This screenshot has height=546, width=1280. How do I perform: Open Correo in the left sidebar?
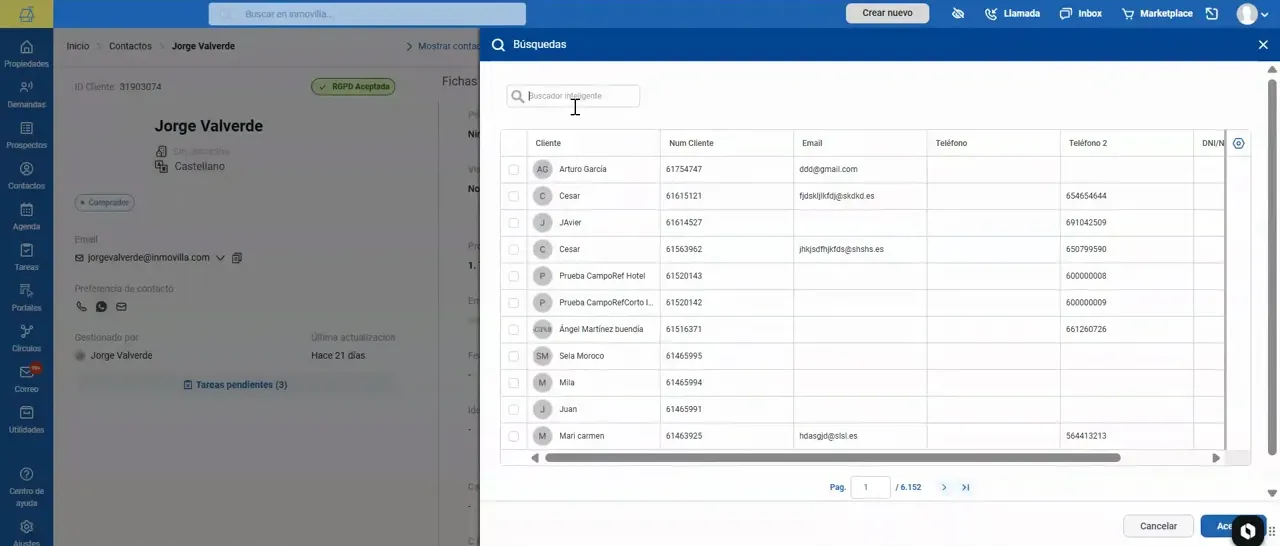click(26, 380)
